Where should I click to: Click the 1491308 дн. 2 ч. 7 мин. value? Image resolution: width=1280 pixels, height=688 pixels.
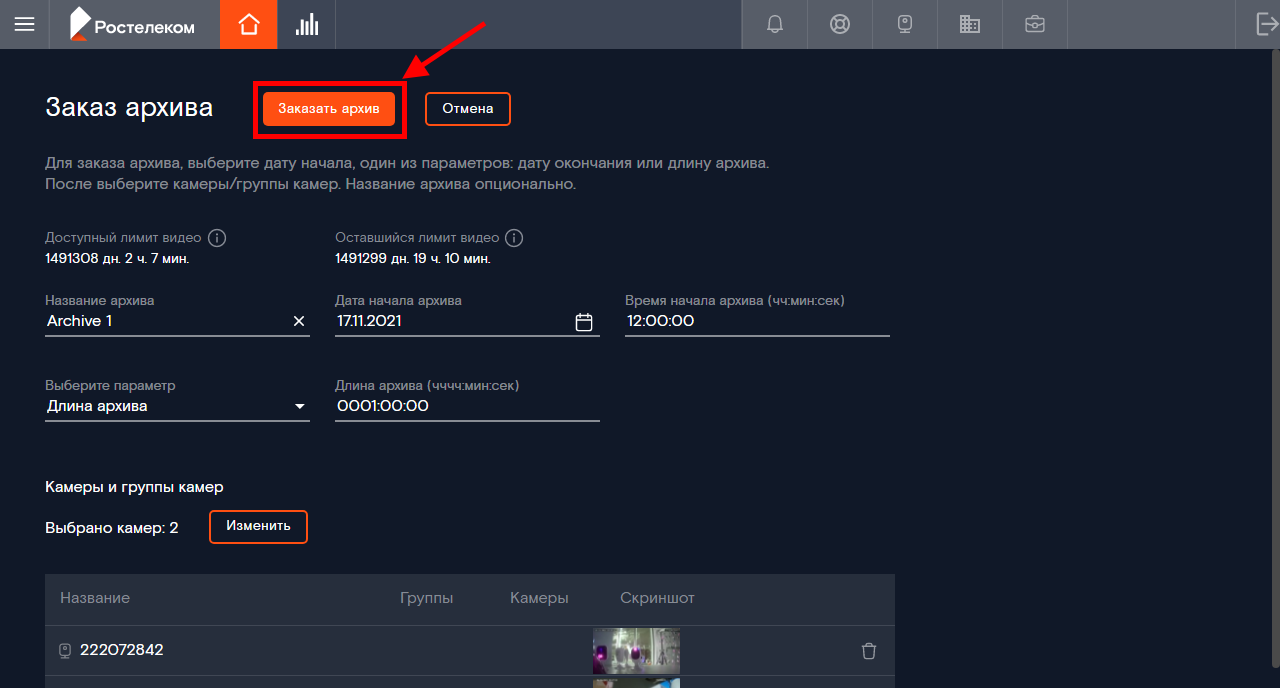[x=117, y=259]
